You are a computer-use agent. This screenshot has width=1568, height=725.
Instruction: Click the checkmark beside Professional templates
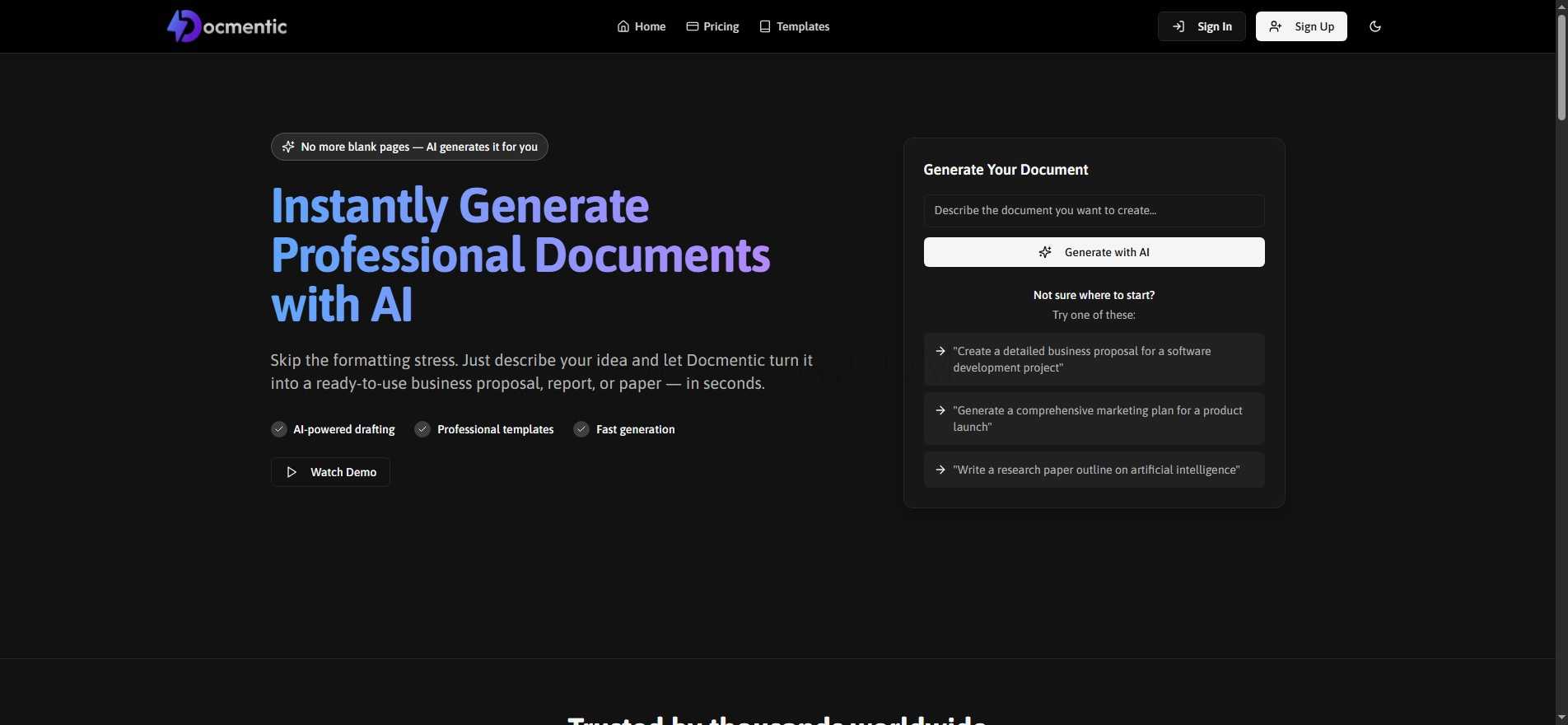(x=422, y=429)
